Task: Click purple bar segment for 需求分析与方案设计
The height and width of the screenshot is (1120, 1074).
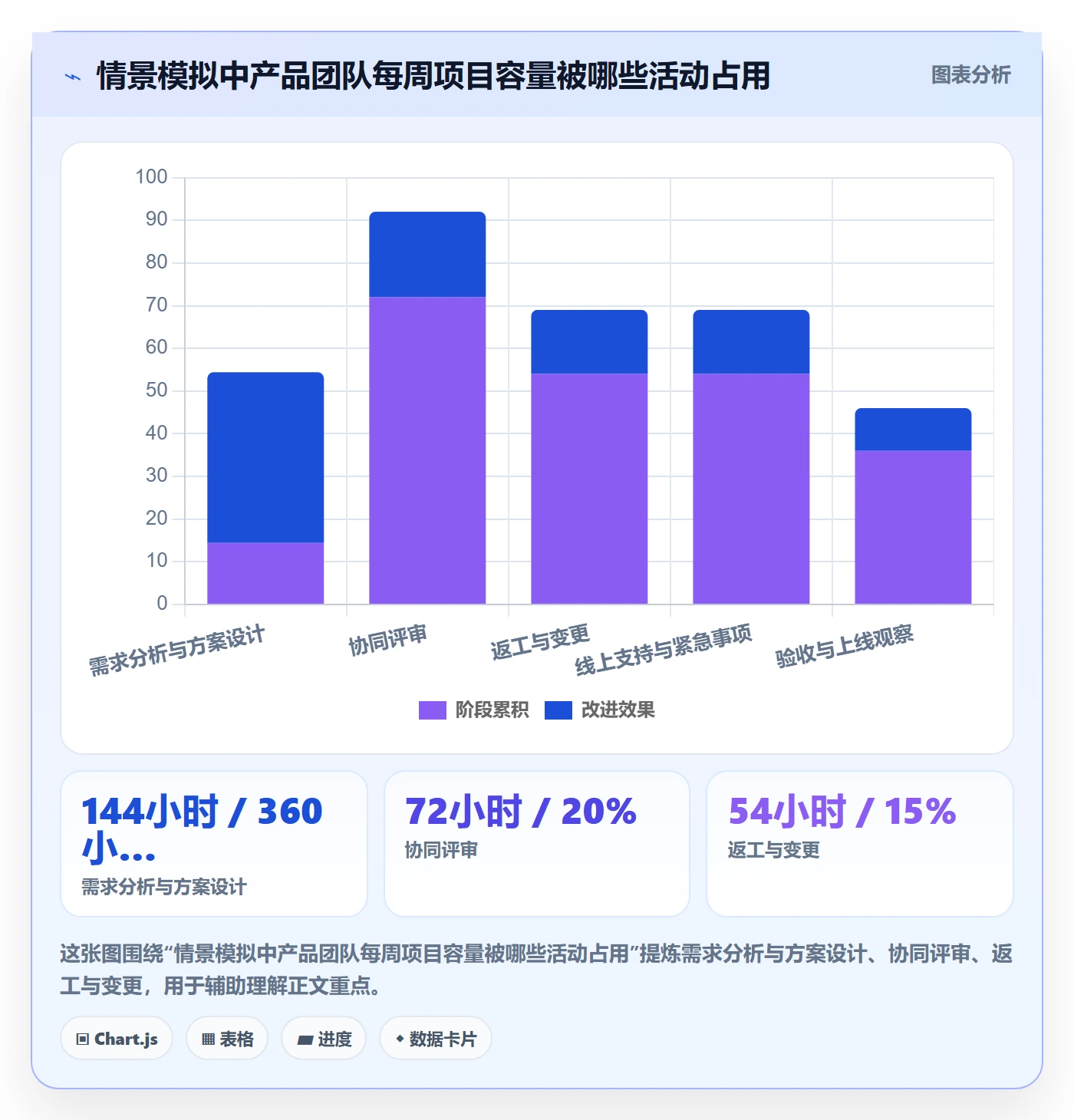Action: (265, 573)
